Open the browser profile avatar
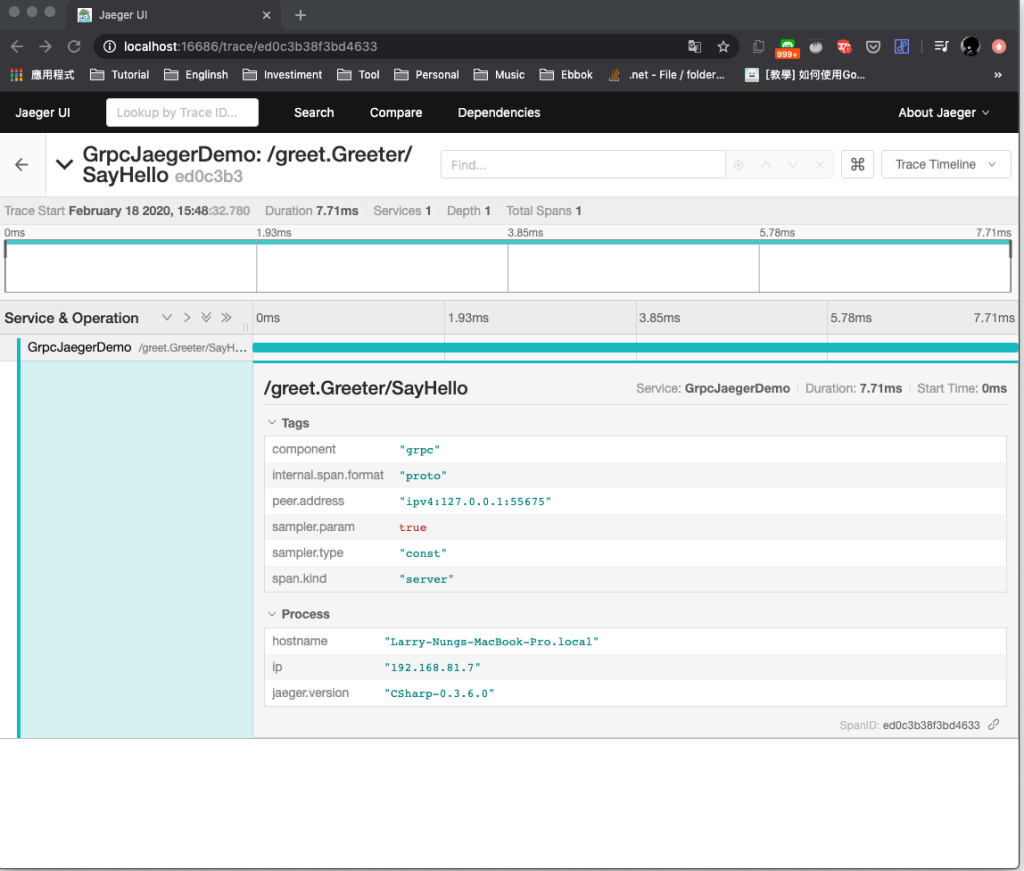The width and height of the screenshot is (1024, 871). (x=970, y=46)
